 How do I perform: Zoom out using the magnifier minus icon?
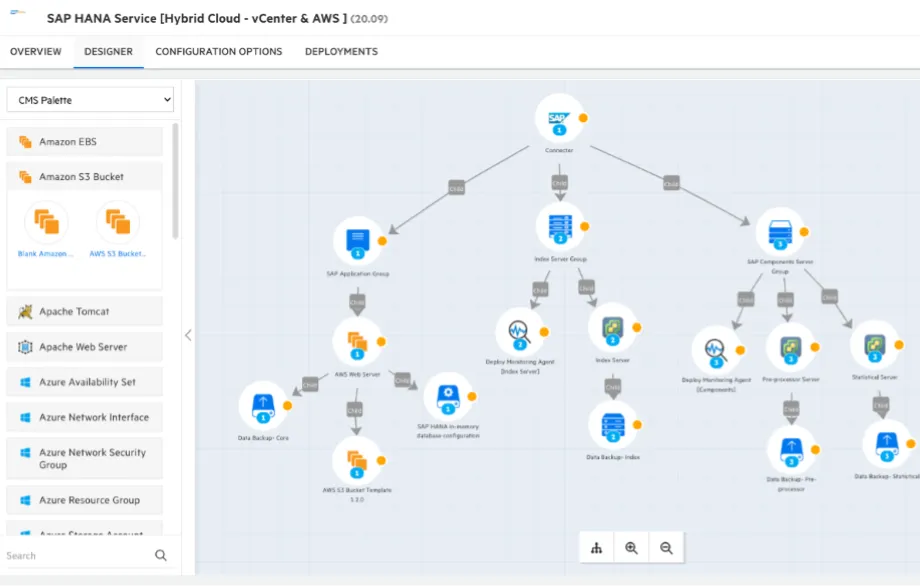click(666, 547)
